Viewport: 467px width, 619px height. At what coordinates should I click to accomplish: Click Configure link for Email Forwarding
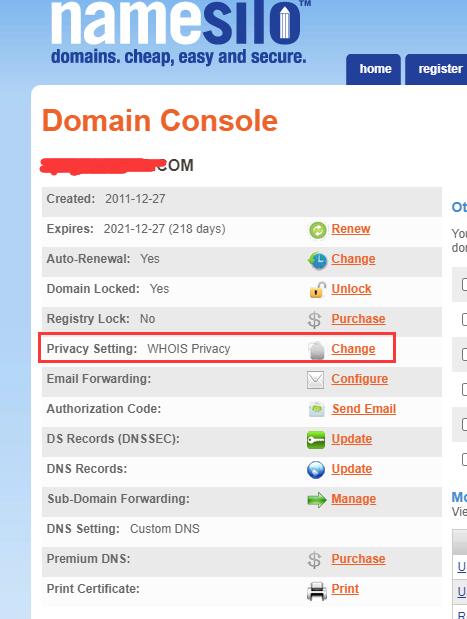point(360,379)
